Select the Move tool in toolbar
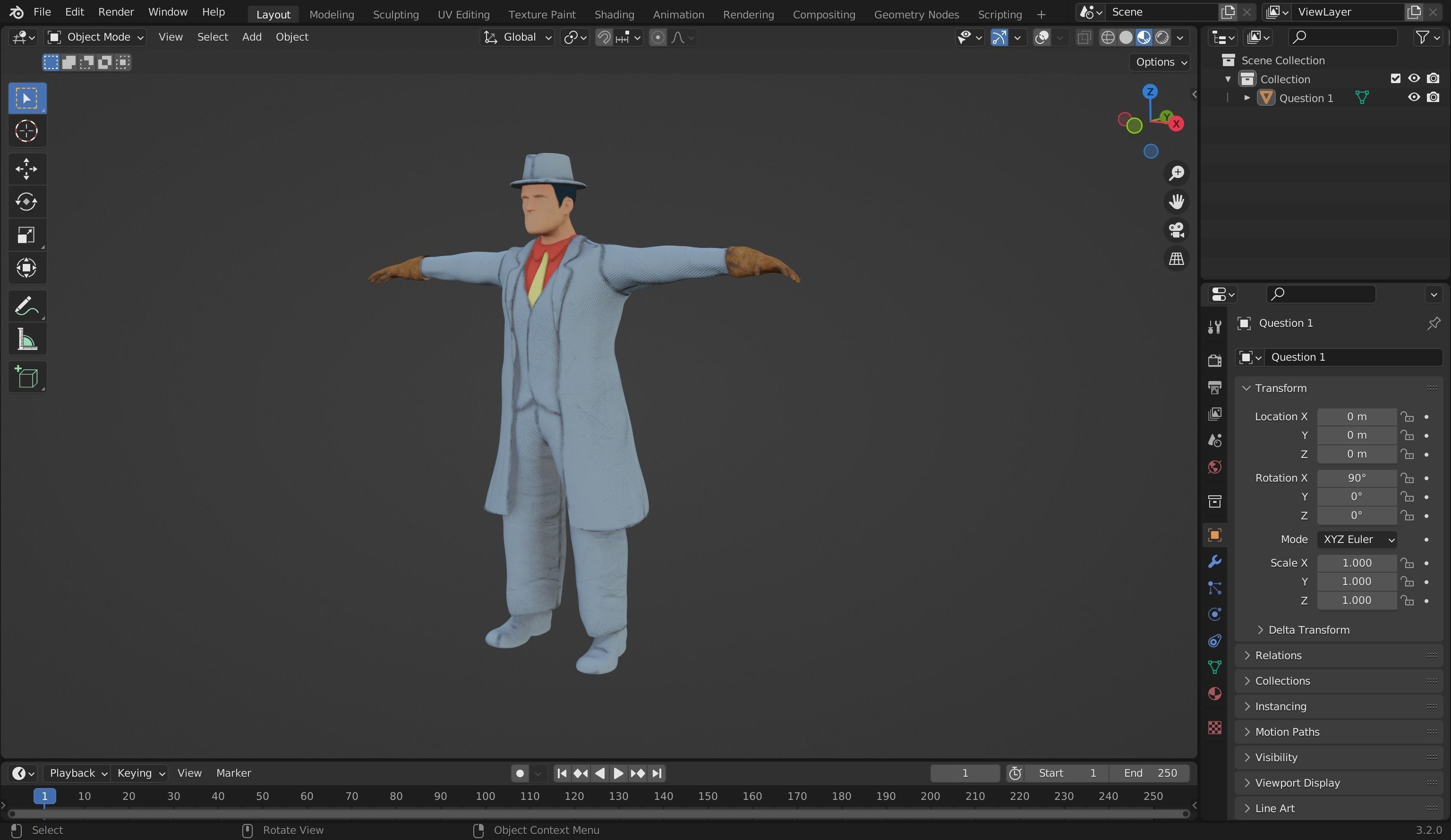The height and width of the screenshot is (840, 1451). (x=26, y=169)
